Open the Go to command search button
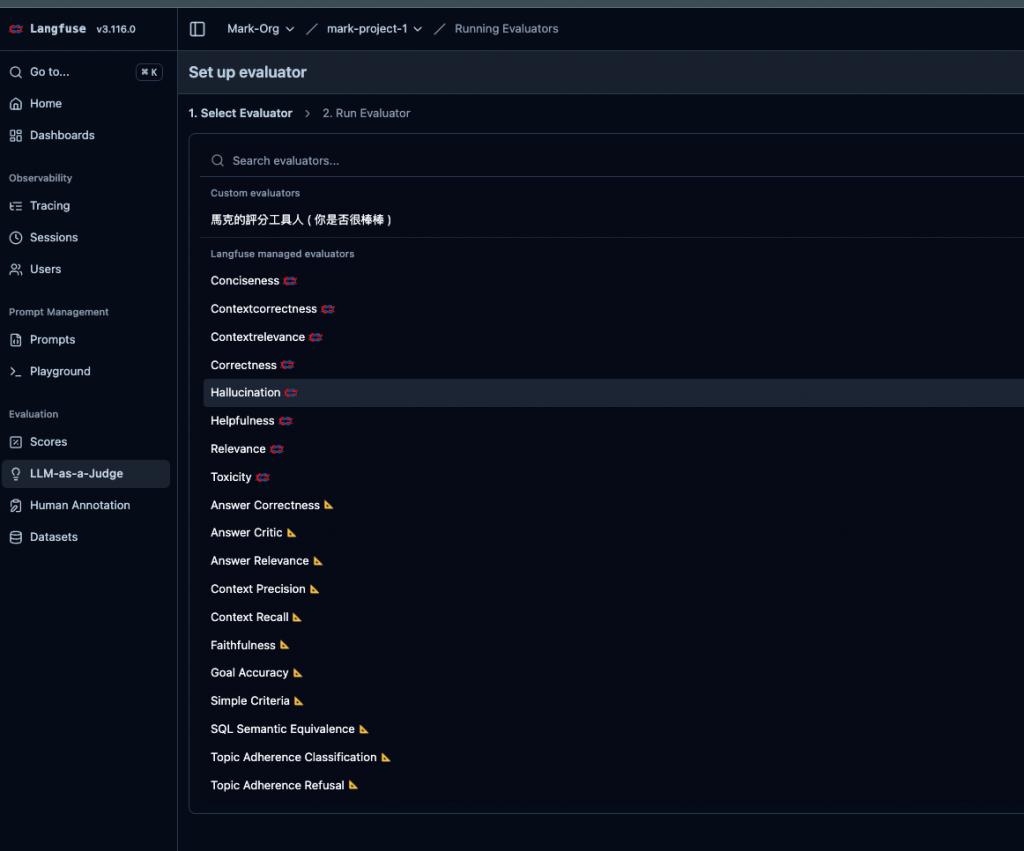The height and width of the screenshot is (851, 1024). [x=86, y=72]
